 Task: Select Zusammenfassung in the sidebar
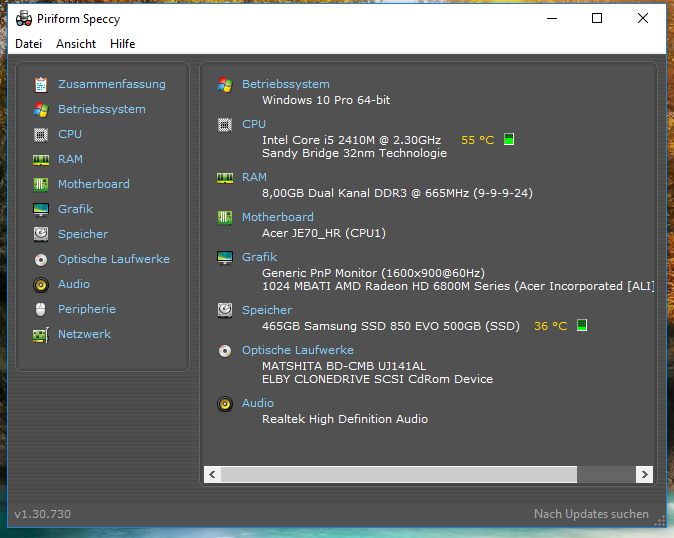pos(112,84)
